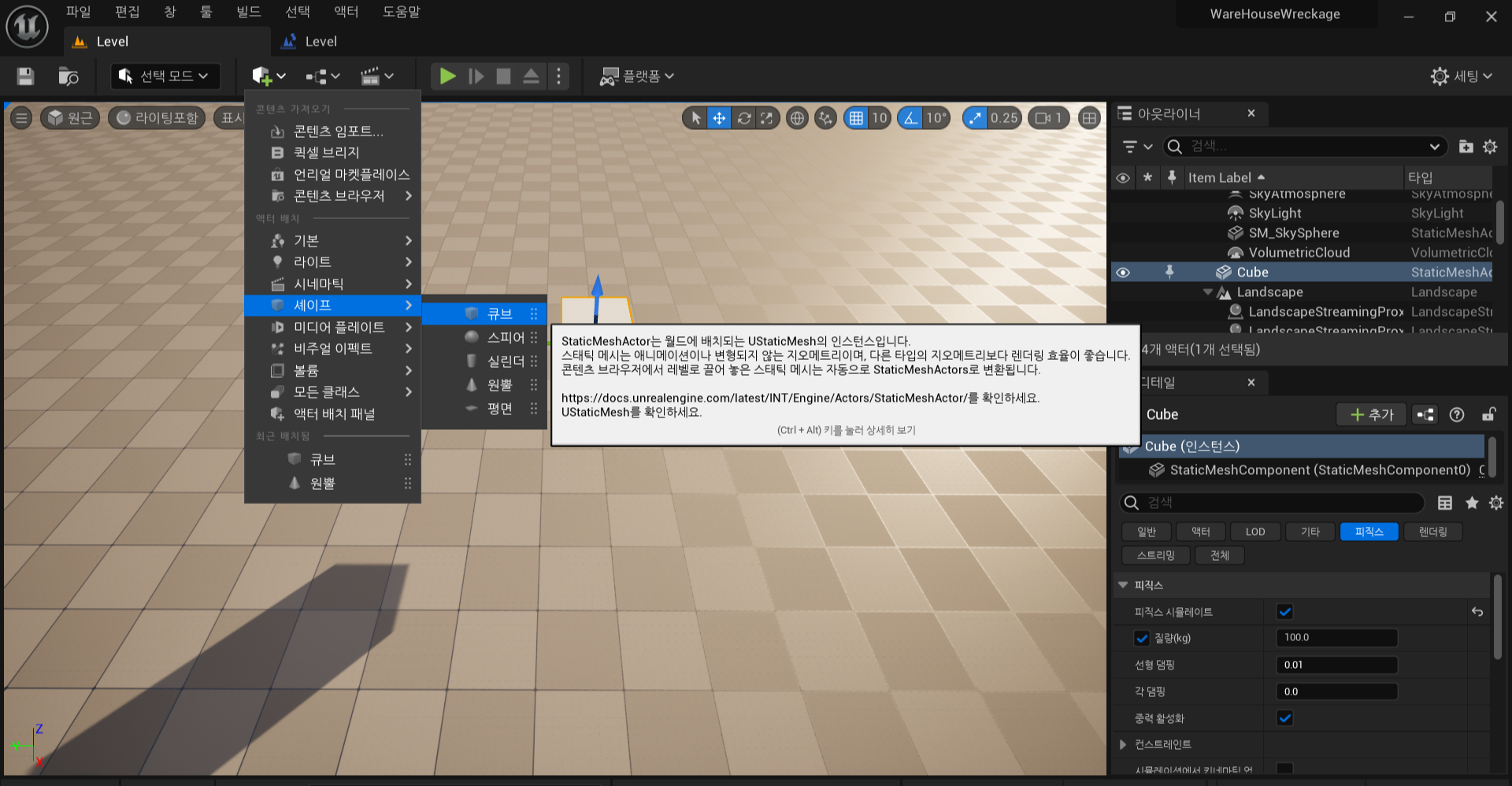Open grid snap value 10 dropdown
This screenshot has height=786, width=1512.
(880, 118)
